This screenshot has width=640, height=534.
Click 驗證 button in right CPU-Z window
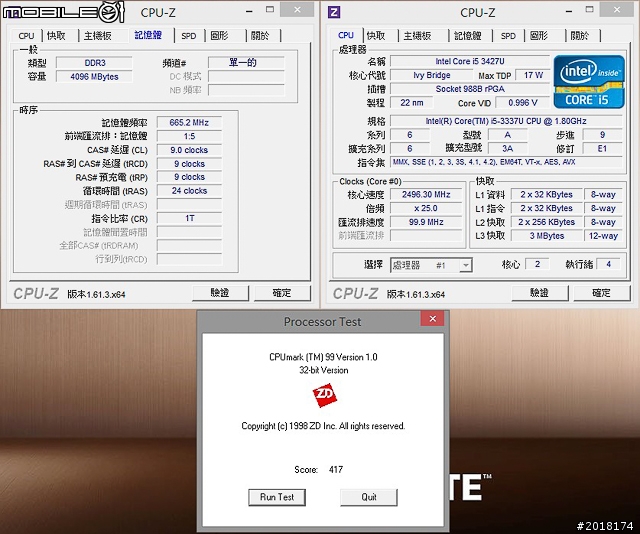pyautogui.click(x=540, y=293)
